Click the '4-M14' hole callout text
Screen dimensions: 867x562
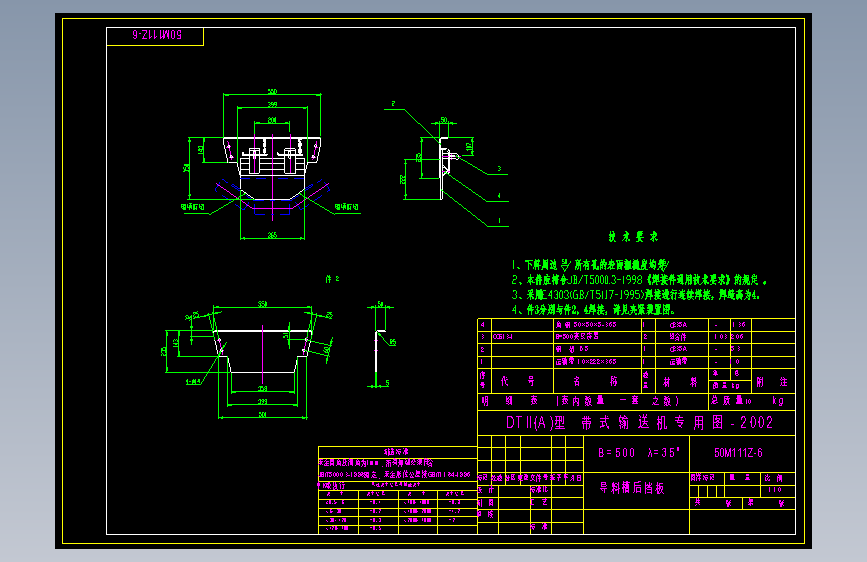tap(193, 382)
